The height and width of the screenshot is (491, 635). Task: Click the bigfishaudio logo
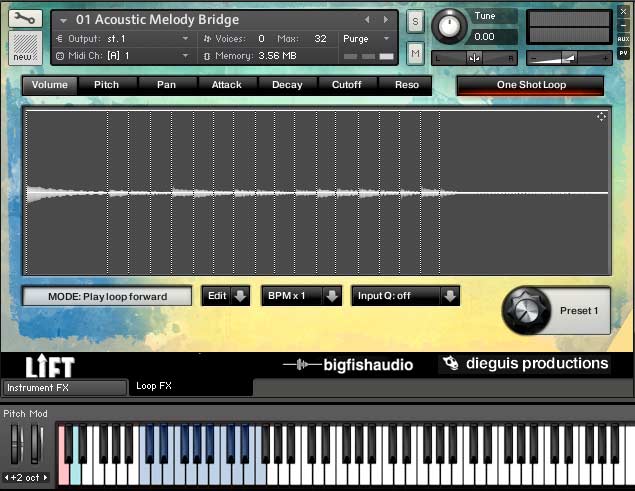click(348, 365)
